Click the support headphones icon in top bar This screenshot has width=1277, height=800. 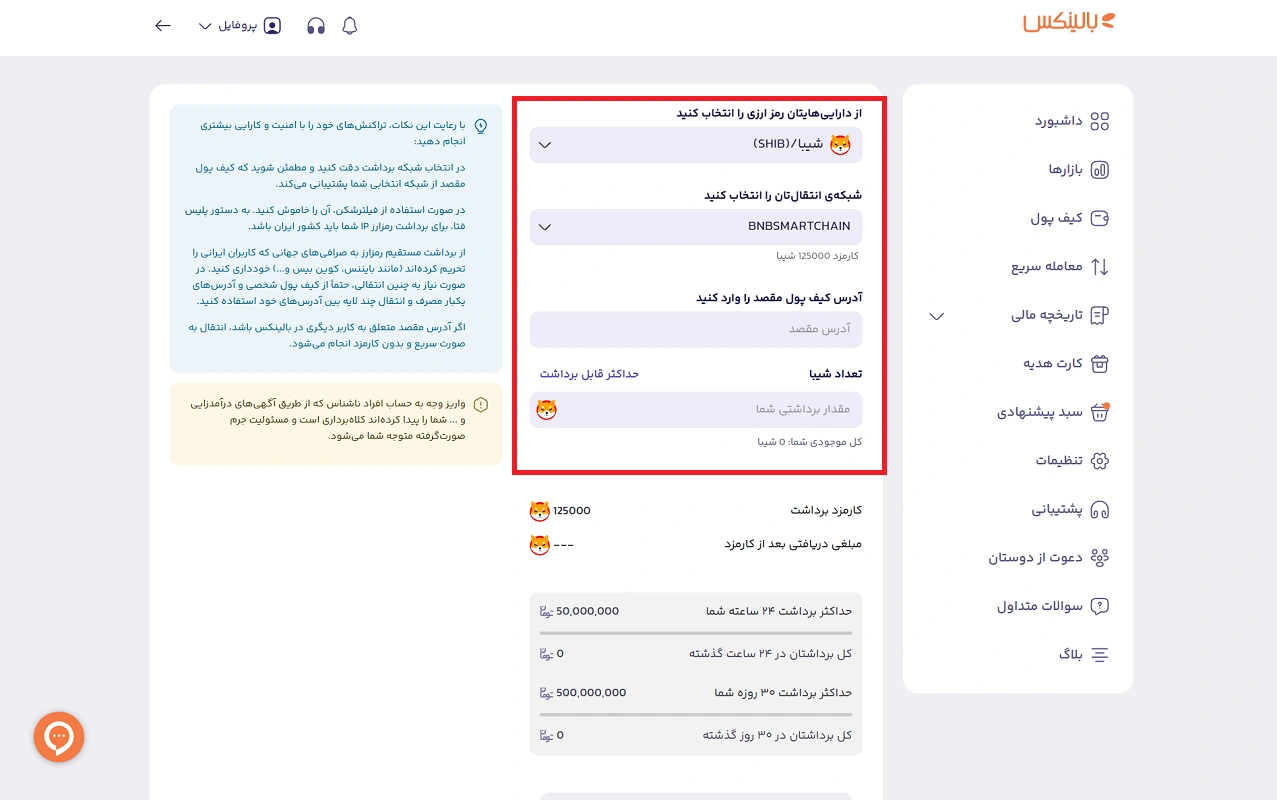click(x=315, y=25)
